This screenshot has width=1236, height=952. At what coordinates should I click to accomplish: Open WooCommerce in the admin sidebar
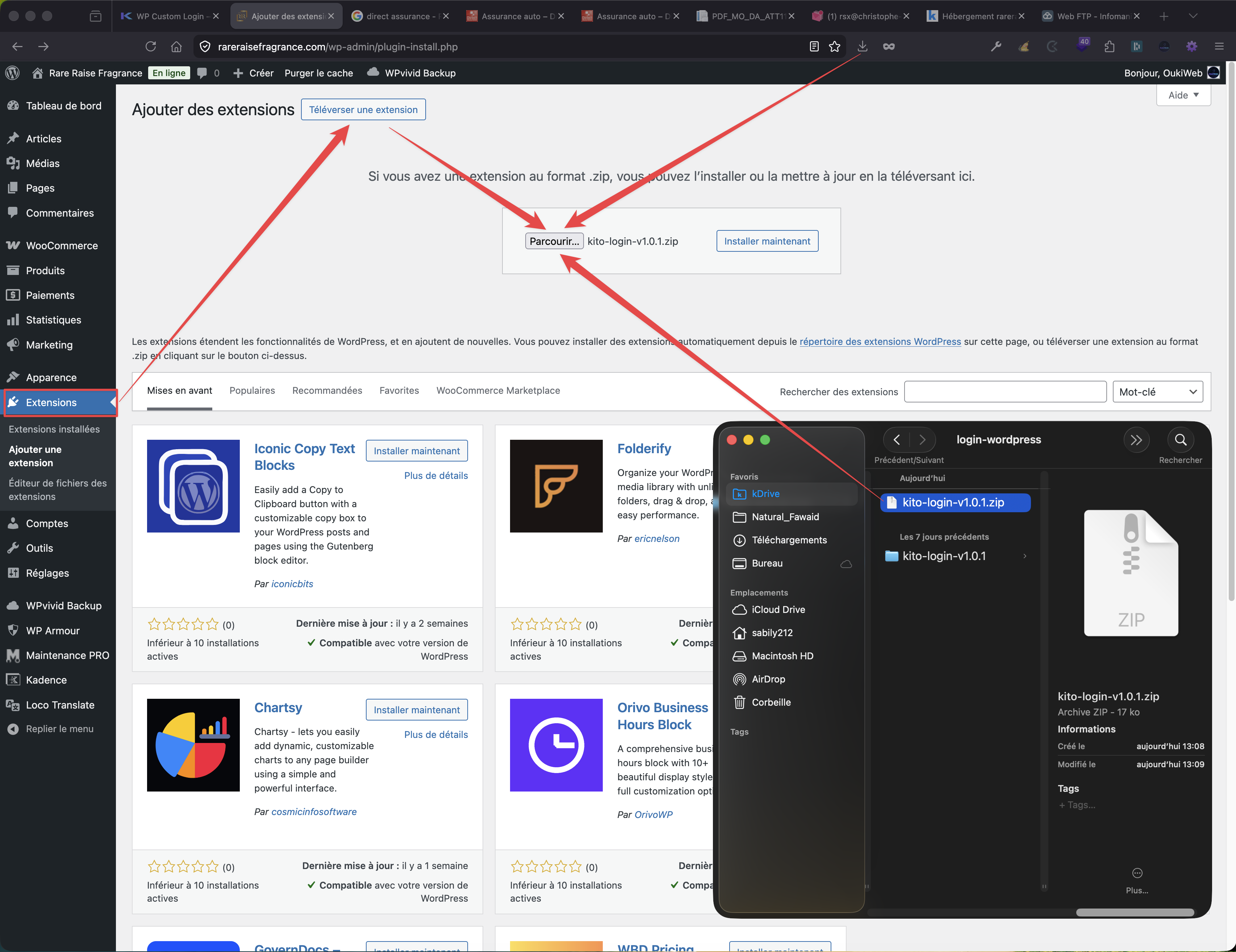coord(61,246)
